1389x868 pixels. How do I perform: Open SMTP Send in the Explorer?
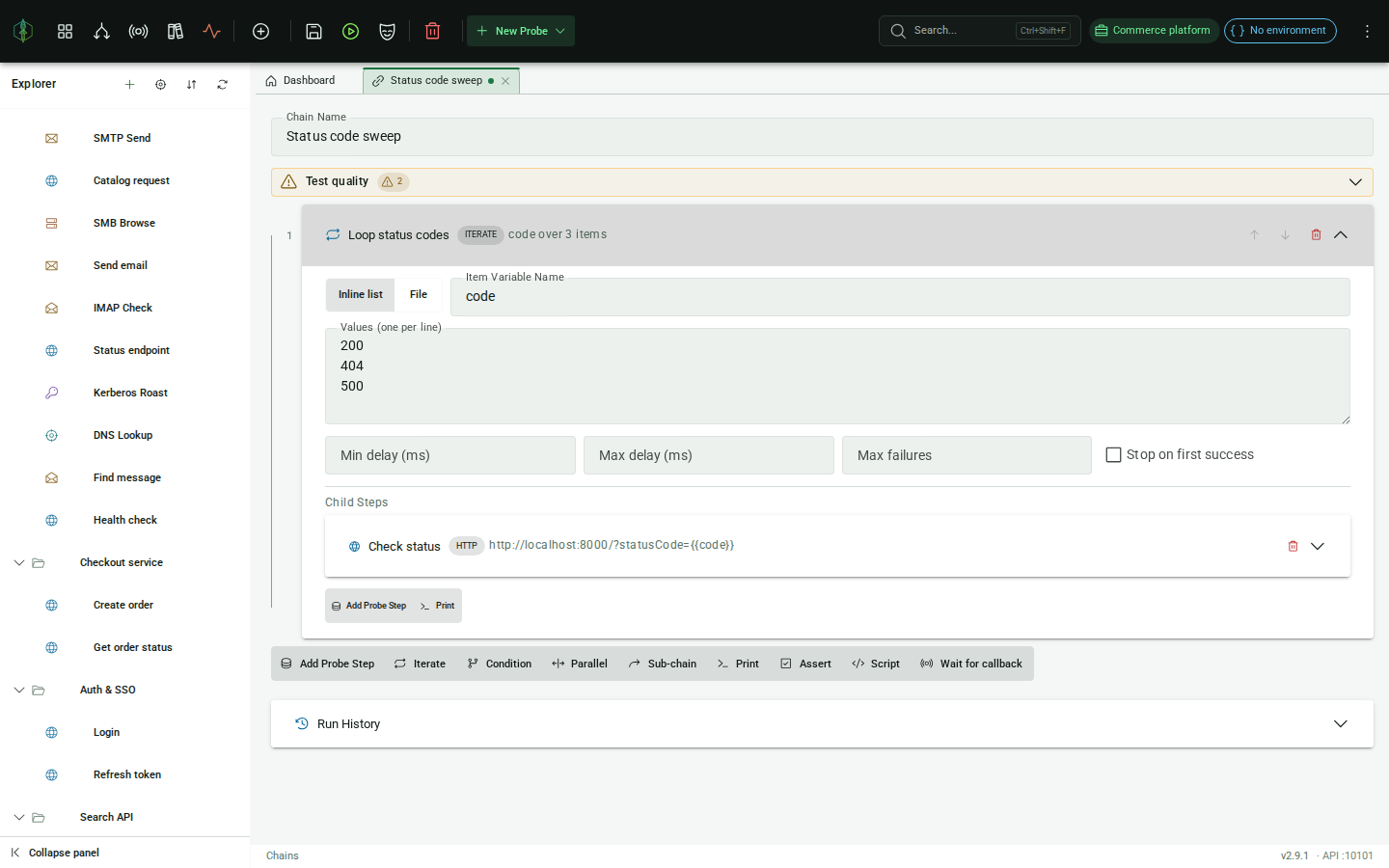click(x=122, y=138)
